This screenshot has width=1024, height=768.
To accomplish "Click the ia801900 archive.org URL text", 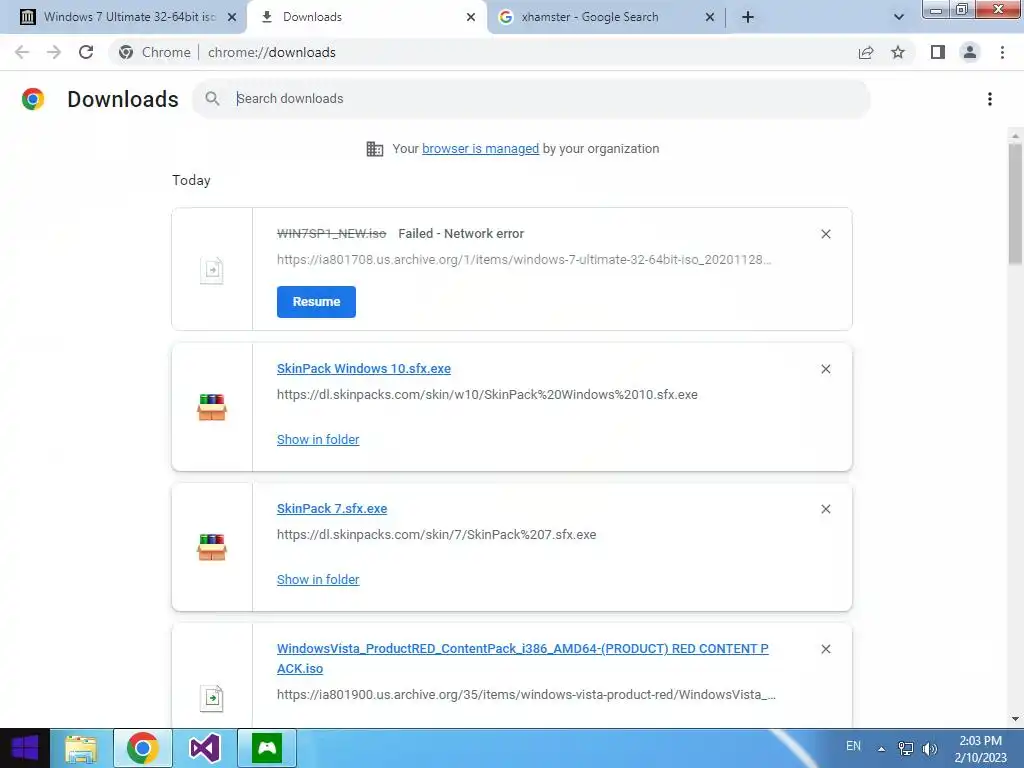I will 526,694.
